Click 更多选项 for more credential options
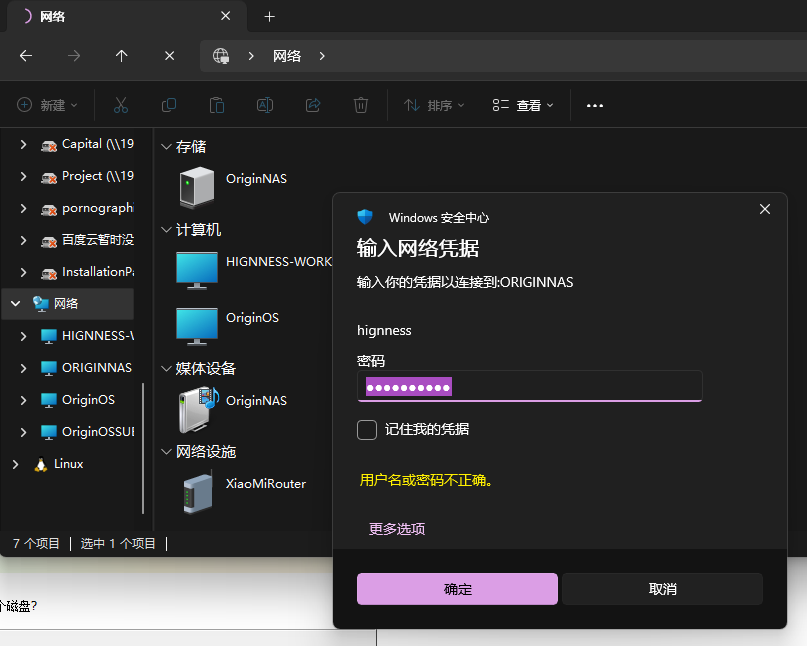The image size is (807, 646). point(396,527)
